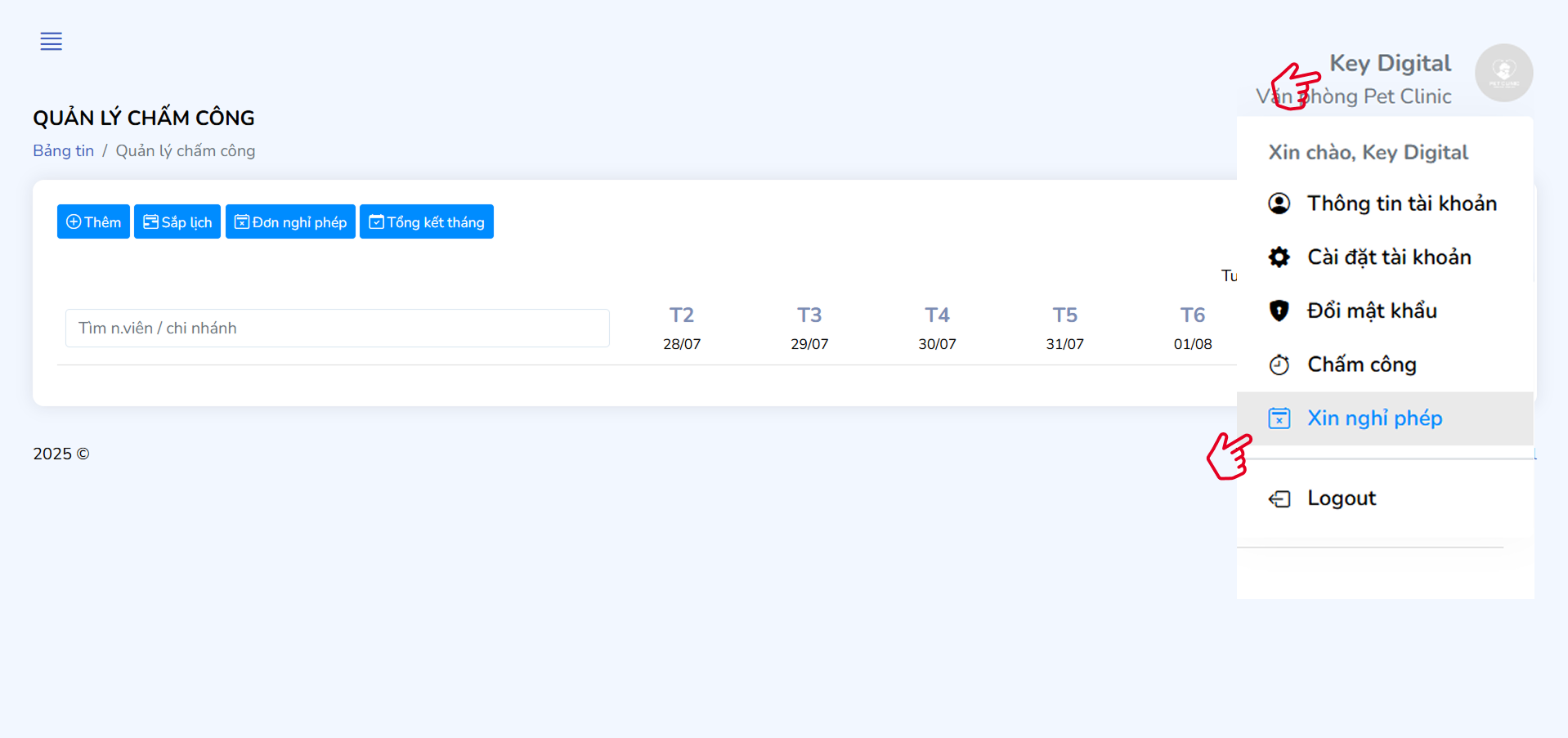Open Tổng kết tháng summary

(x=426, y=221)
